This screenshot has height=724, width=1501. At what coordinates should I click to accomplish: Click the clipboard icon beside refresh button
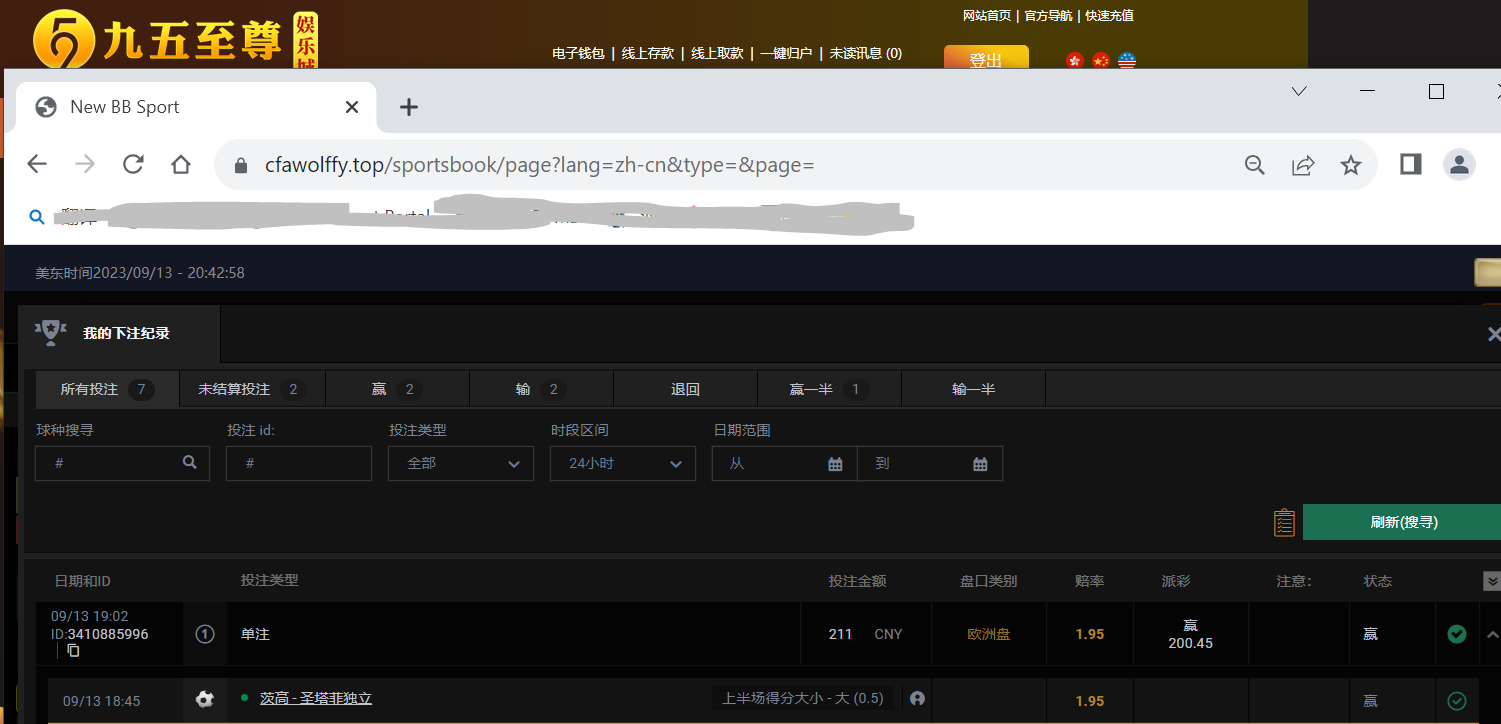1284,522
